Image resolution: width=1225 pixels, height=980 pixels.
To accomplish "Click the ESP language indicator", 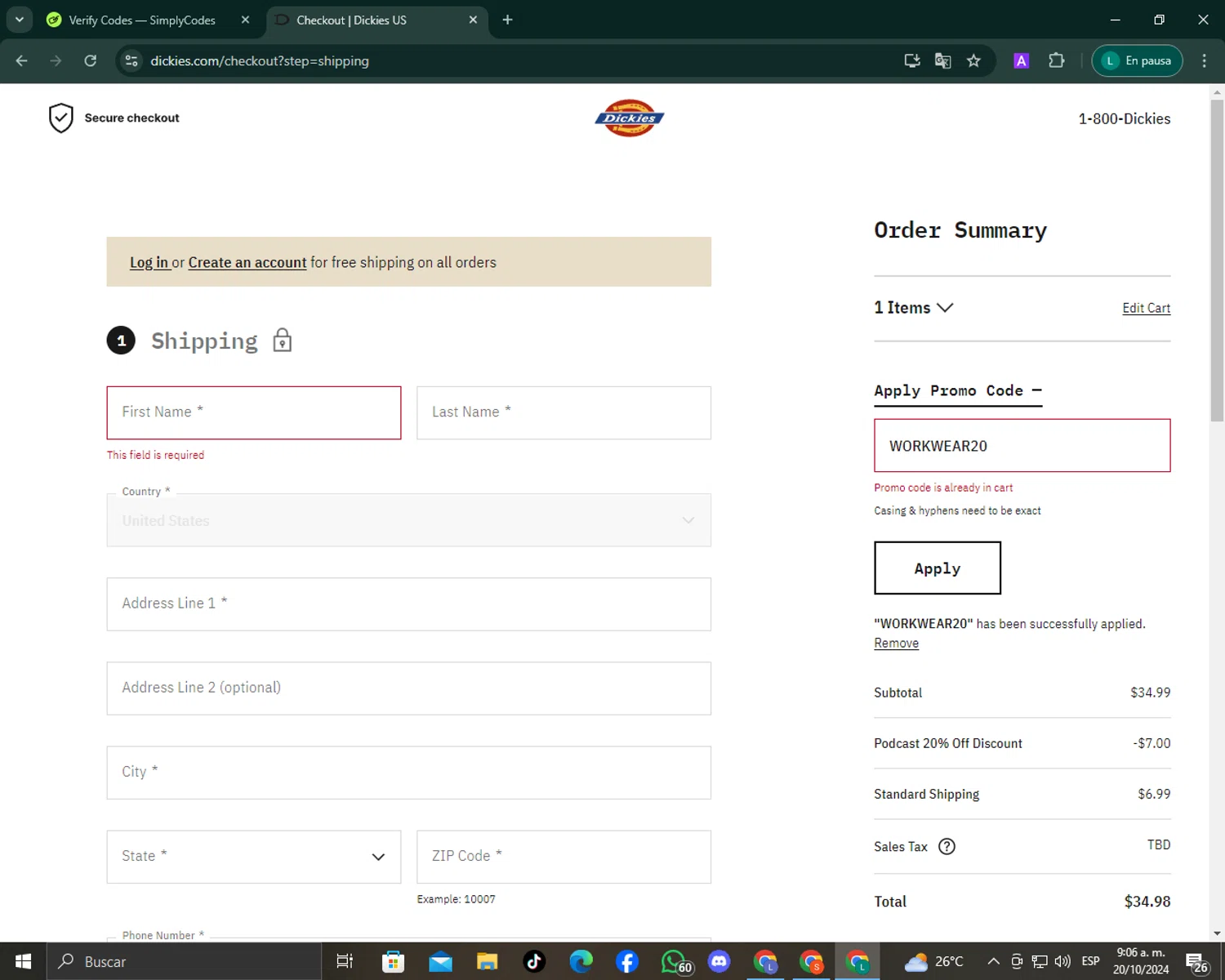I will pos(1090,961).
